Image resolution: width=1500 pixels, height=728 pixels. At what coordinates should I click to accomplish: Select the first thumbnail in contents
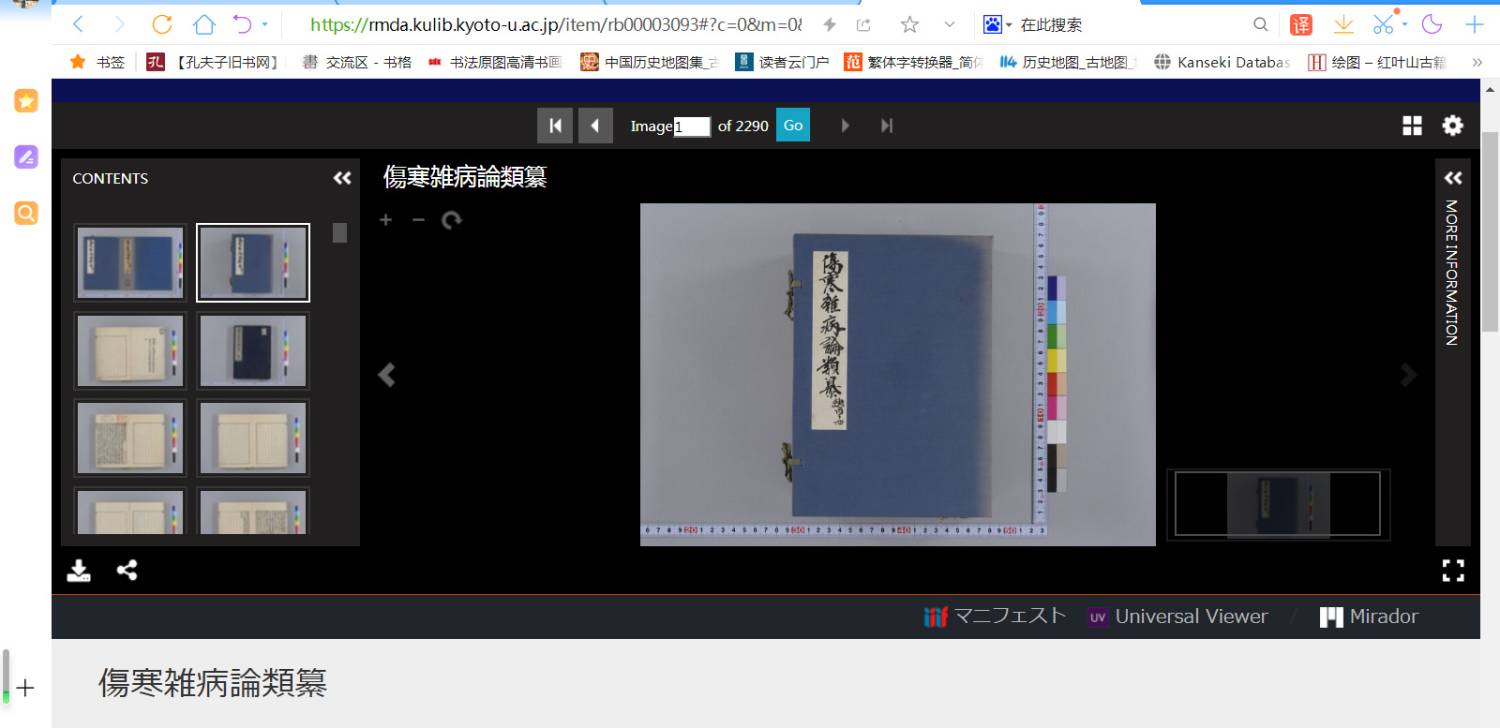pyautogui.click(x=130, y=263)
